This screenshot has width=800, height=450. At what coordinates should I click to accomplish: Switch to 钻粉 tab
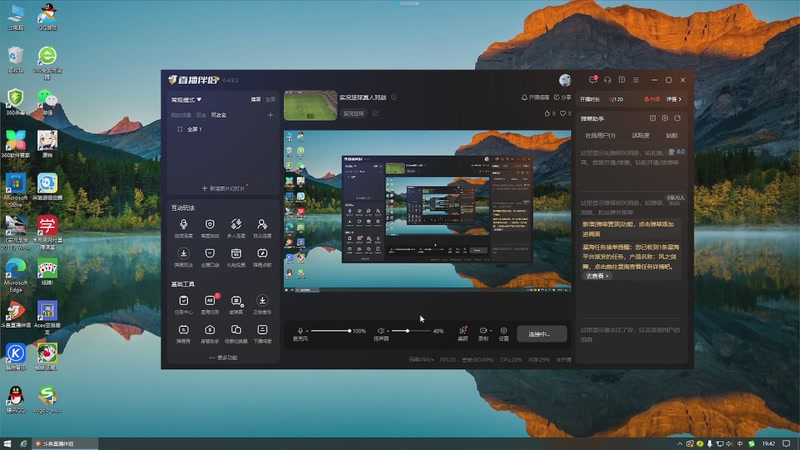[x=672, y=136]
